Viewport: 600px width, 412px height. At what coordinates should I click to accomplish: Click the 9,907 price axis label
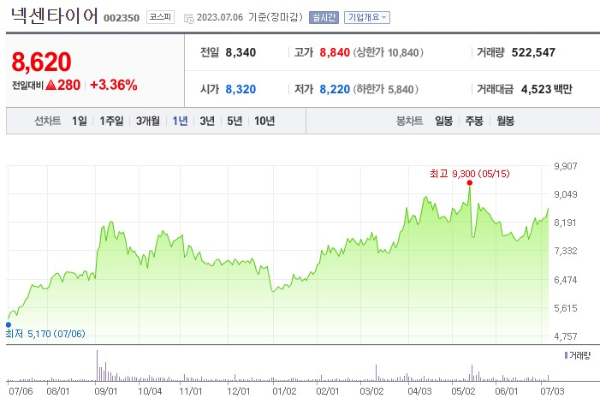566,166
